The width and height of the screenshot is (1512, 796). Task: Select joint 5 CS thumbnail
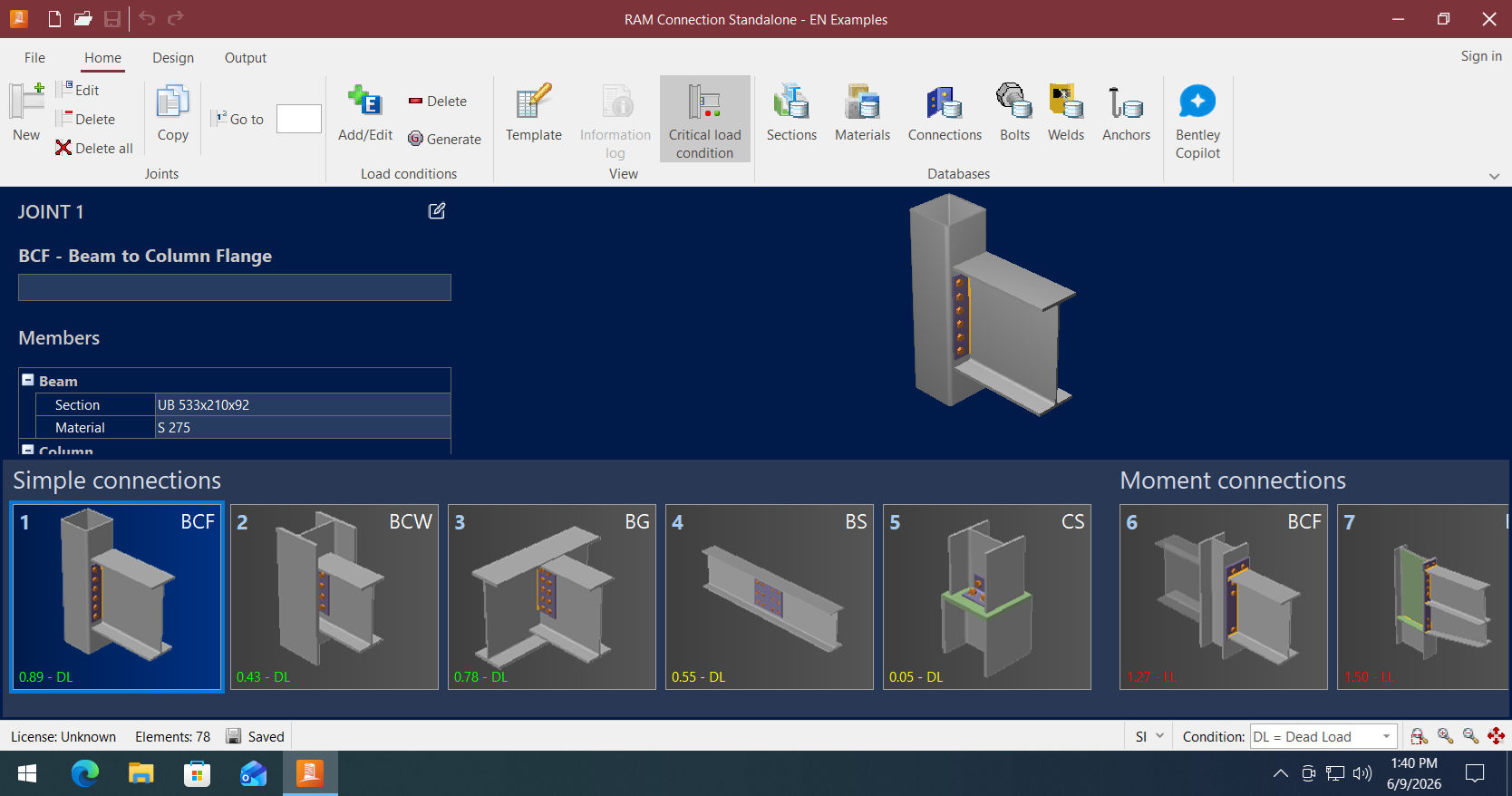pos(987,597)
